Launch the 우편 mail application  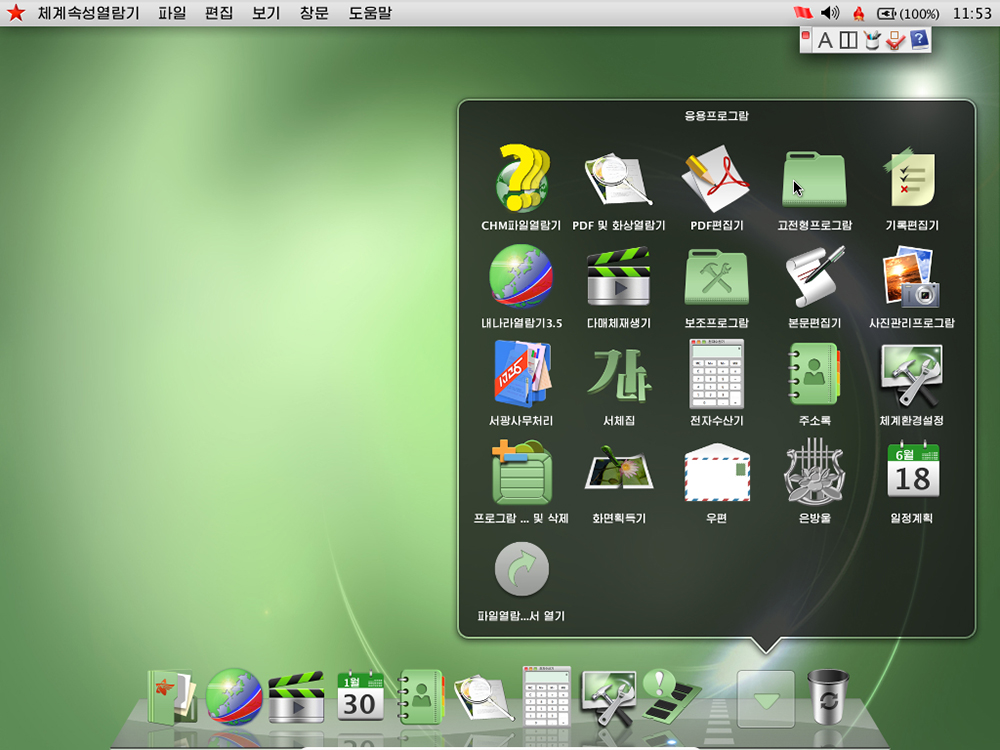(x=716, y=473)
